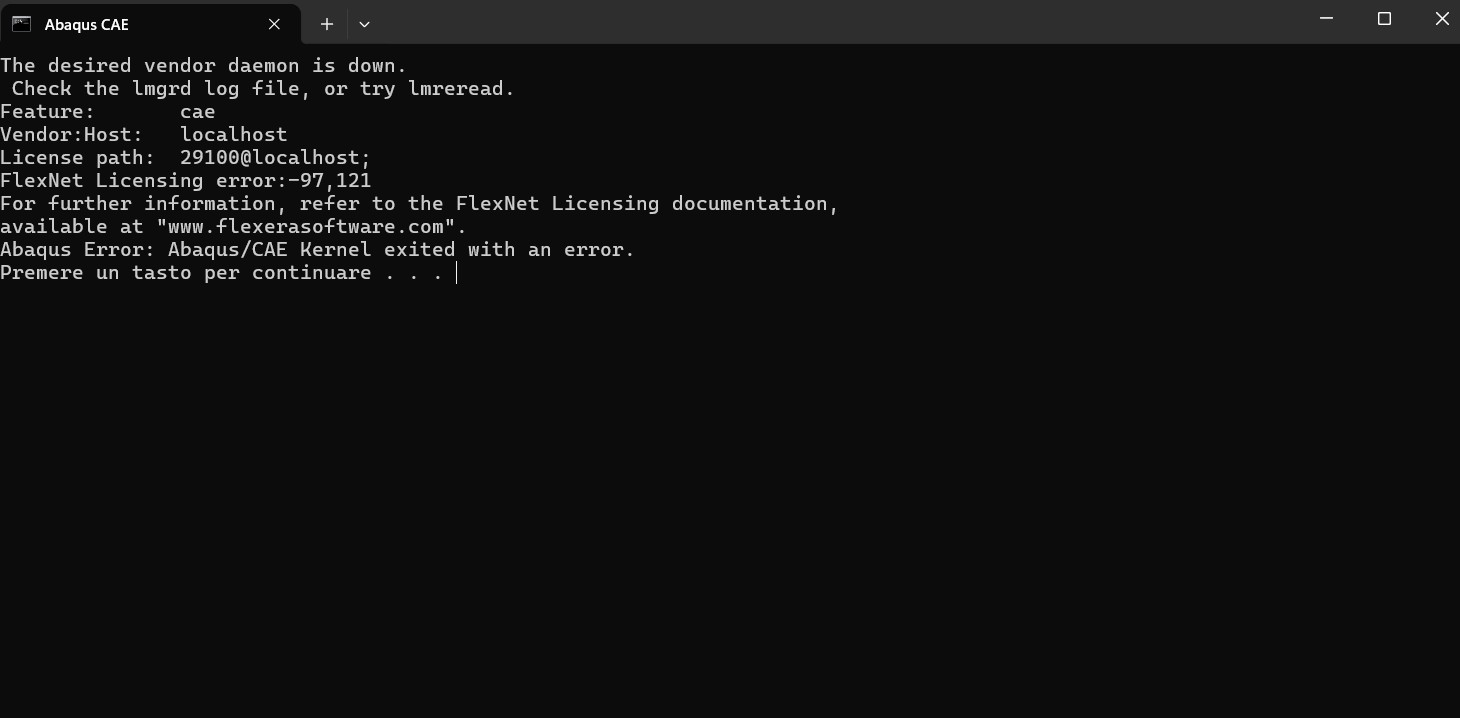Click the terminal icon in the Abaqus CAE tab
Image resolution: width=1460 pixels, height=718 pixels.
[21, 24]
